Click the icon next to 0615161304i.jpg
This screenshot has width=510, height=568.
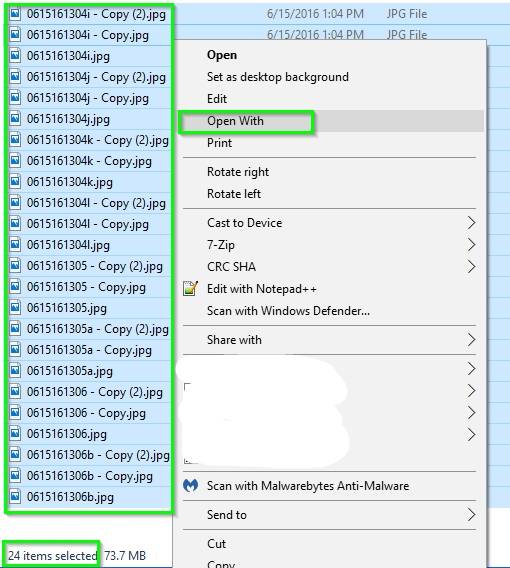[15, 56]
